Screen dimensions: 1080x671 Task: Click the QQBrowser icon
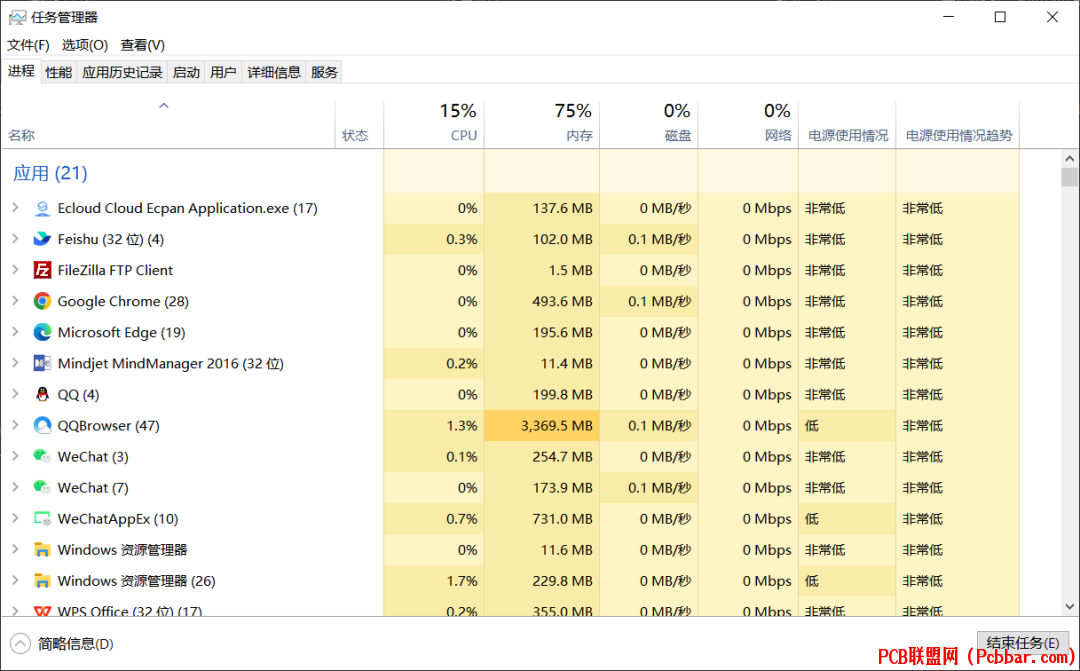tap(42, 425)
